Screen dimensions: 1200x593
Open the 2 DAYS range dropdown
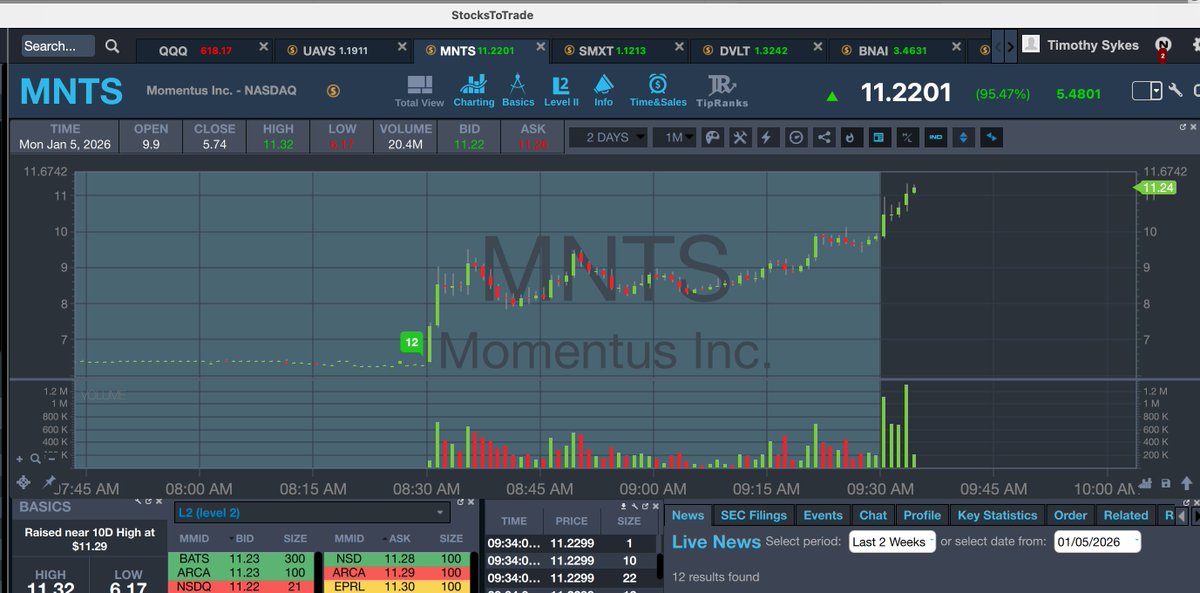(608, 137)
